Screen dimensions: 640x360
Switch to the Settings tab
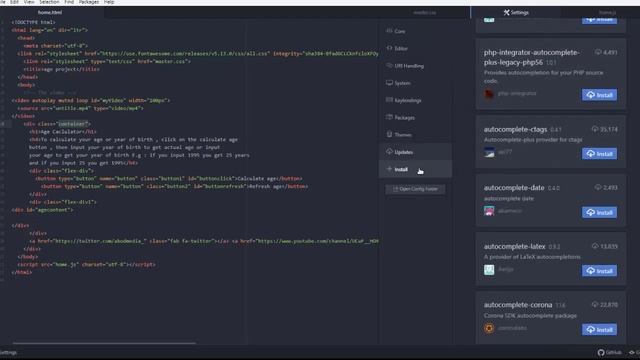516,12
